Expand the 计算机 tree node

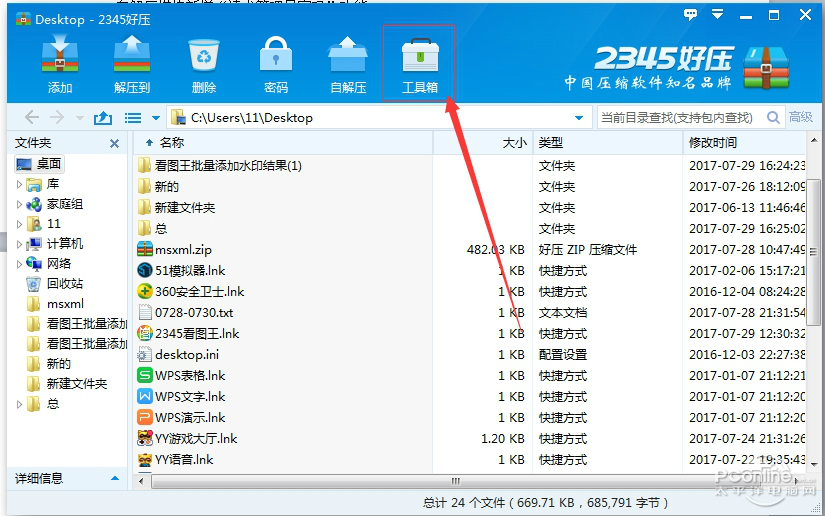coord(19,244)
